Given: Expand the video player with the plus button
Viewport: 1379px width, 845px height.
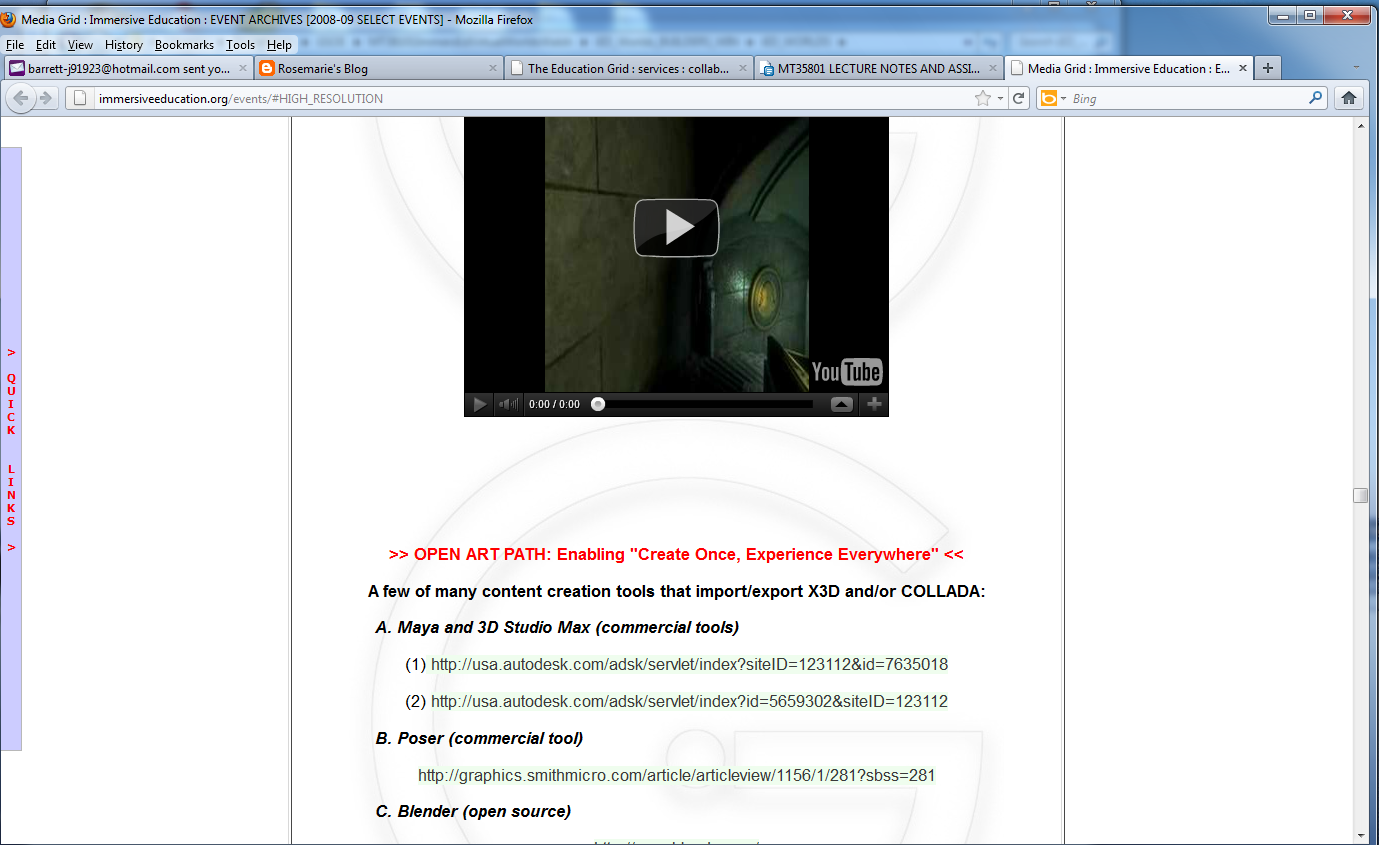Looking at the screenshot, I should 874,404.
